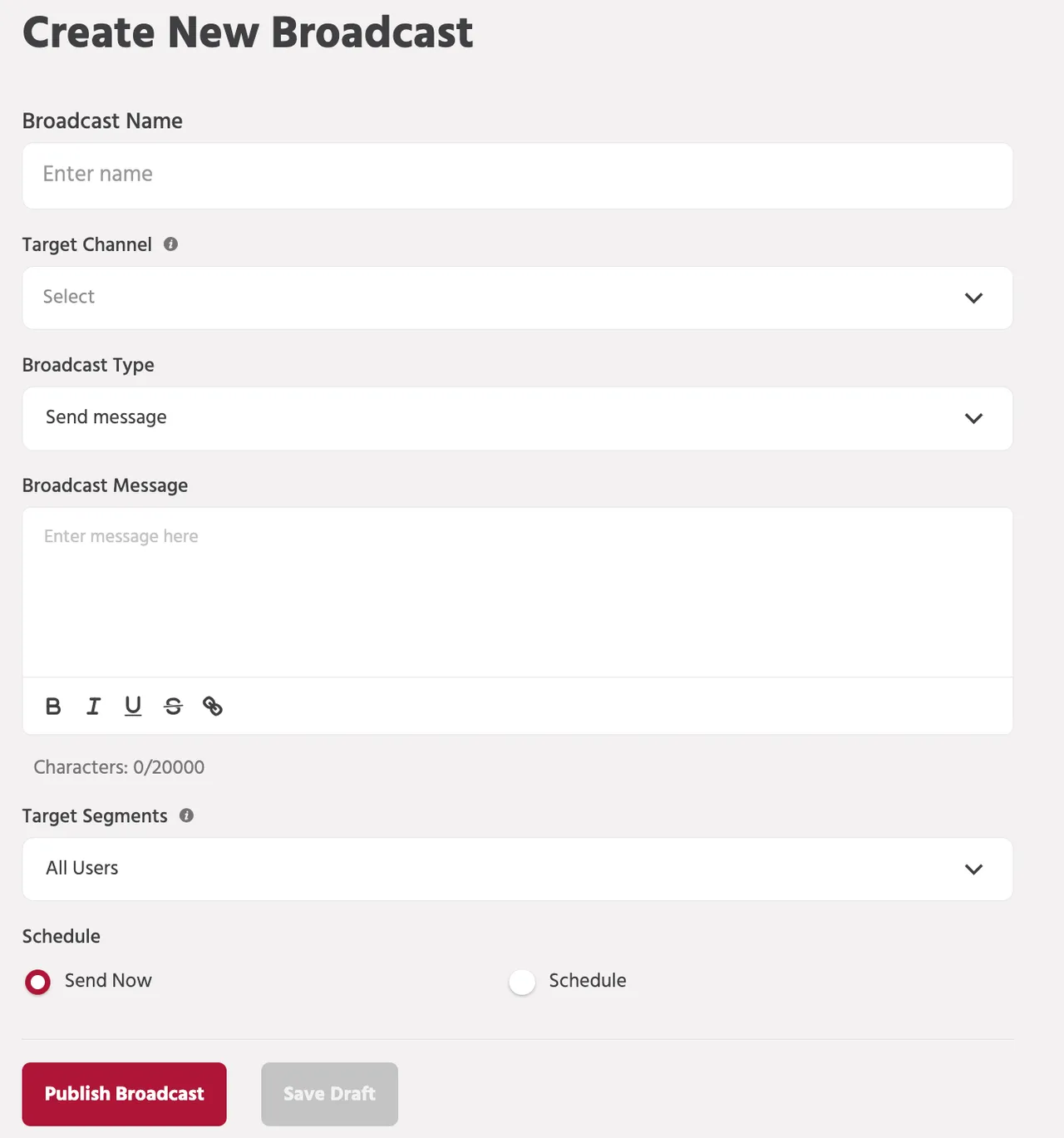The image size is (1064, 1138).
Task: Click the Broadcast Message section label
Action: click(105, 485)
